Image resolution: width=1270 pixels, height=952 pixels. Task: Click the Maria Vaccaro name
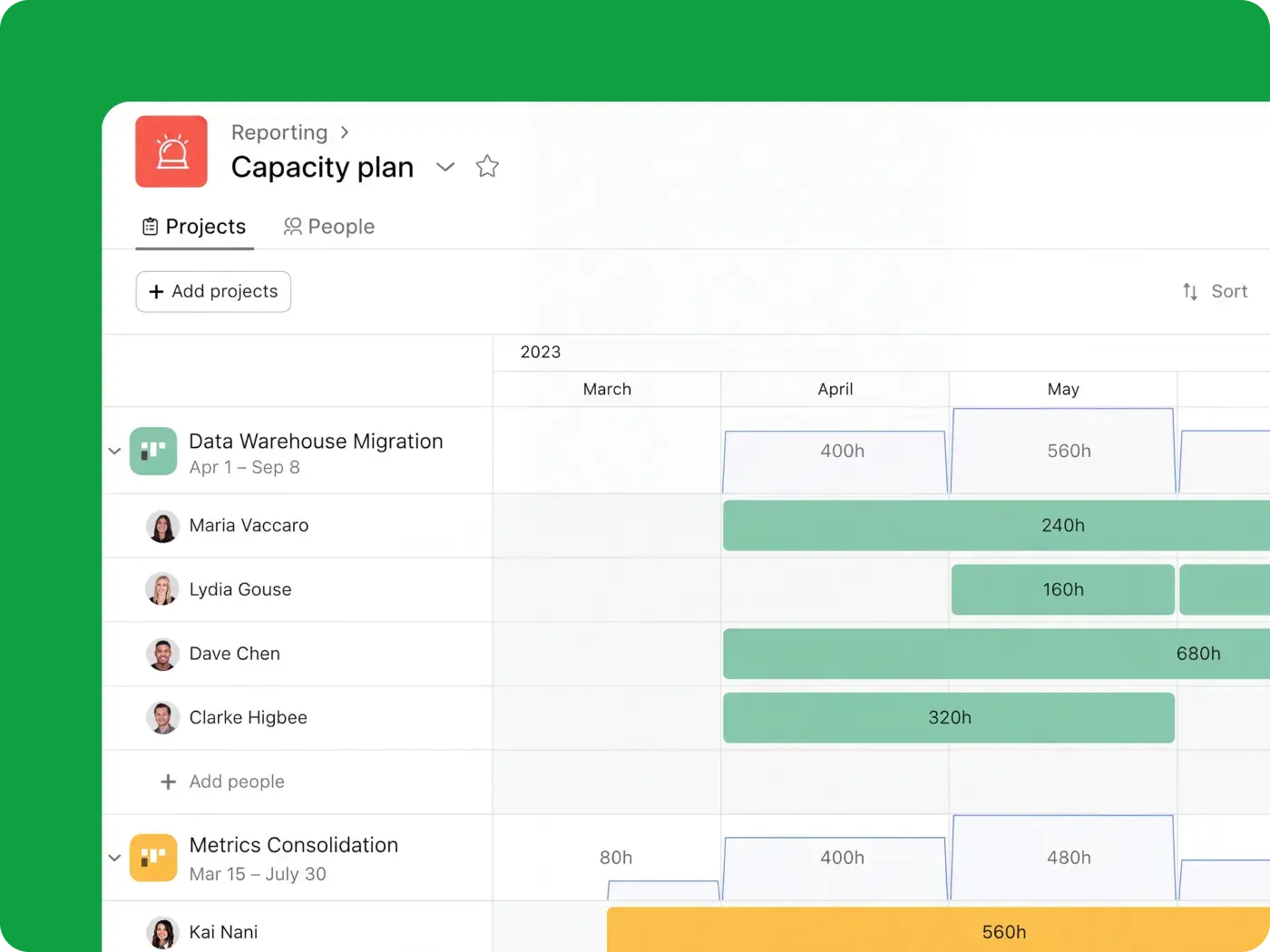point(249,526)
